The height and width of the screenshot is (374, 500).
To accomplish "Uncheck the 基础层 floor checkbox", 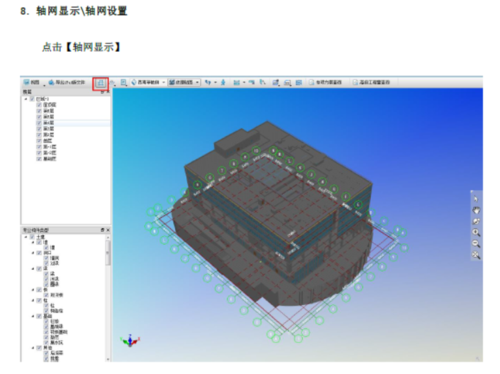I will 39,159.
